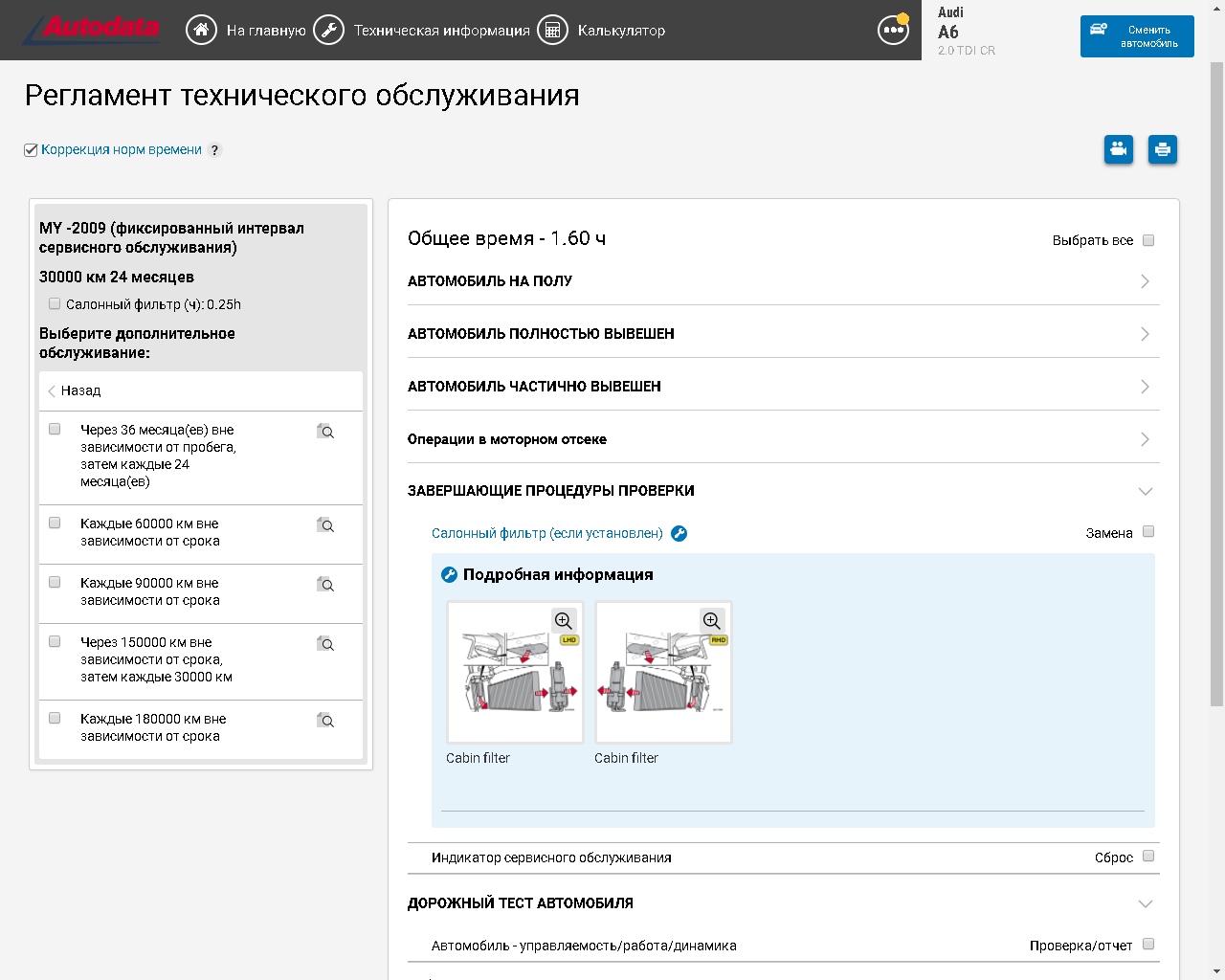View details for every 60000 km
Image resolution: width=1225 pixels, height=980 pixels.
(x=325, y=525)
